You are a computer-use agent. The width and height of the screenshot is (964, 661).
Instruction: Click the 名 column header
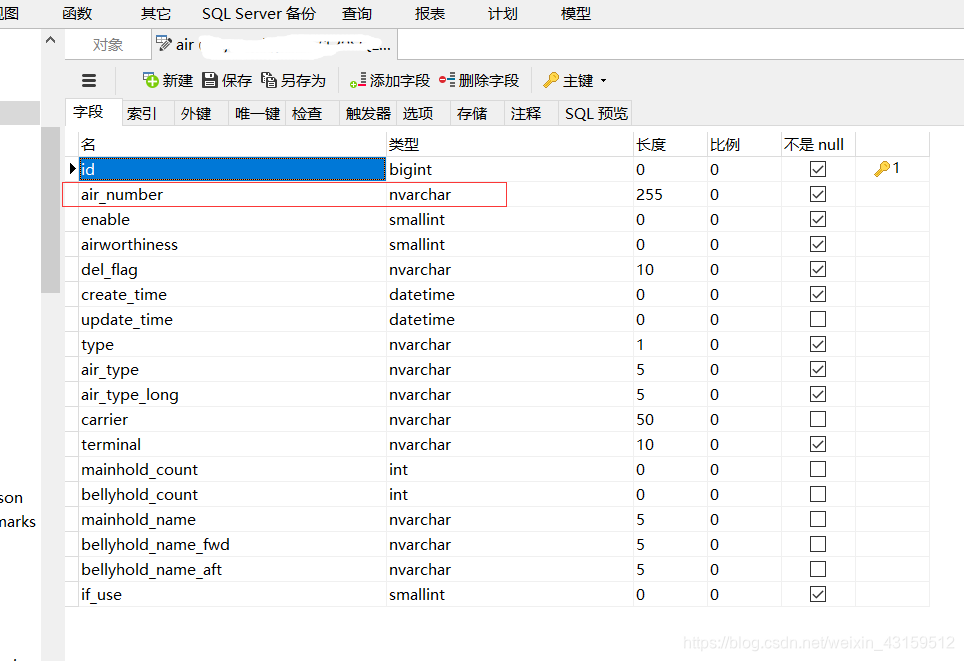pos(232,144)
